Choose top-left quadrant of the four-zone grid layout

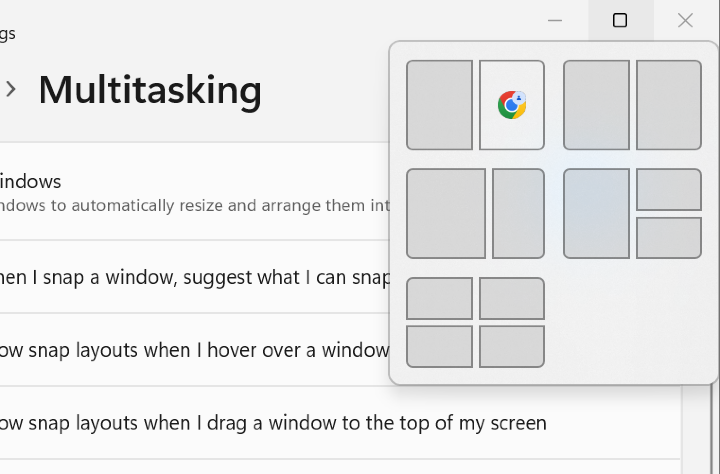(x=439, y=299)
